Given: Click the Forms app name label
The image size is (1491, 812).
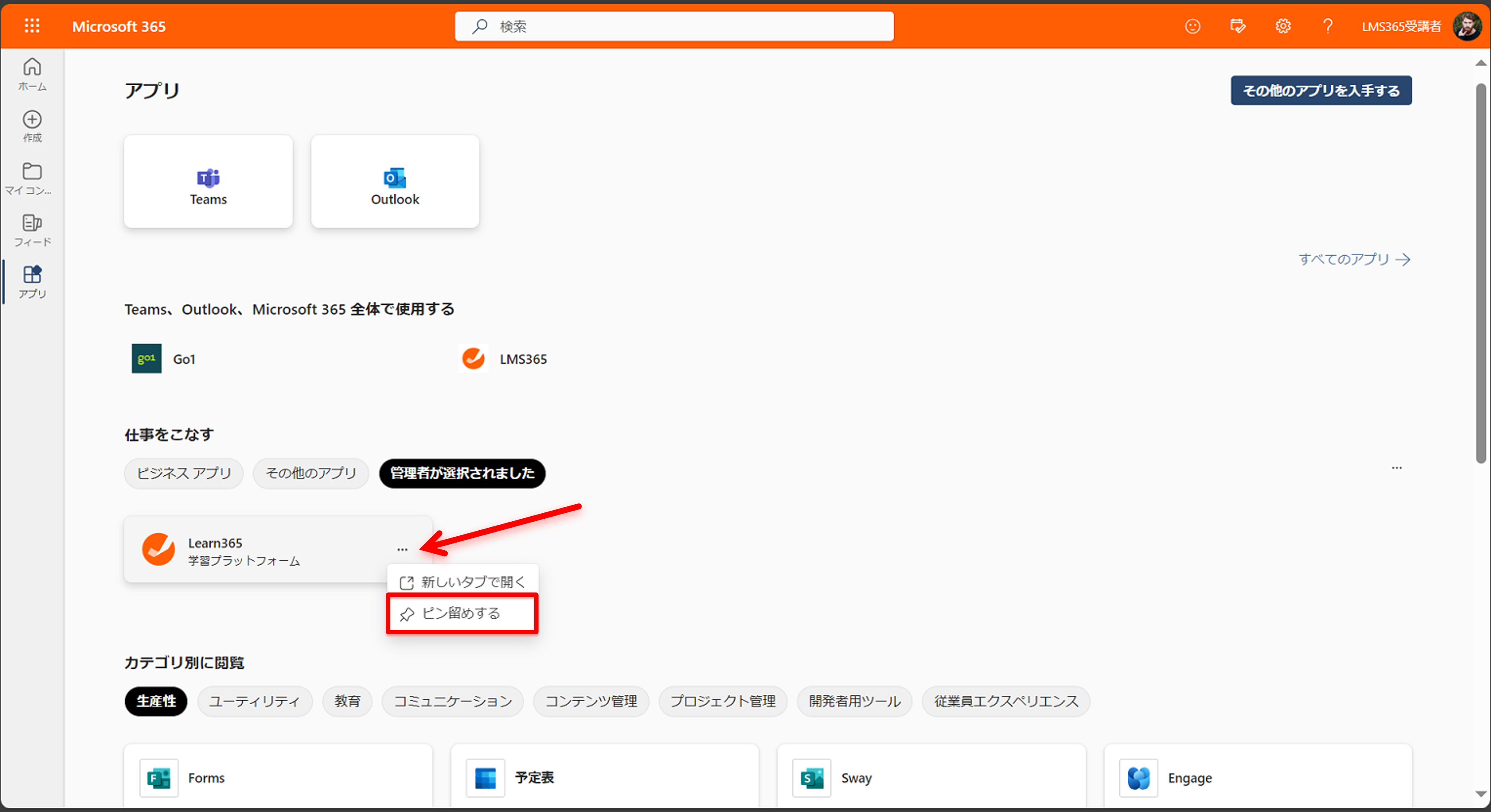Looking at the screenshot, I should pos(206,778).
